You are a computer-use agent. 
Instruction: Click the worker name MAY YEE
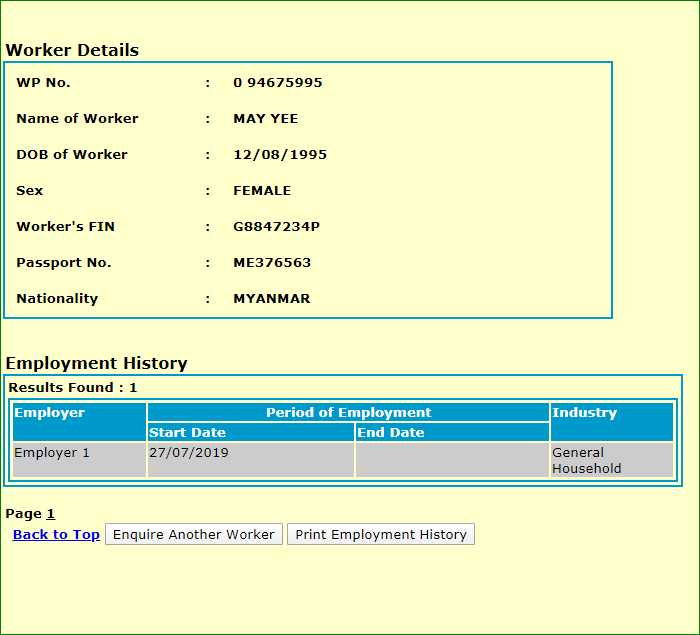(x=265, y=119)
